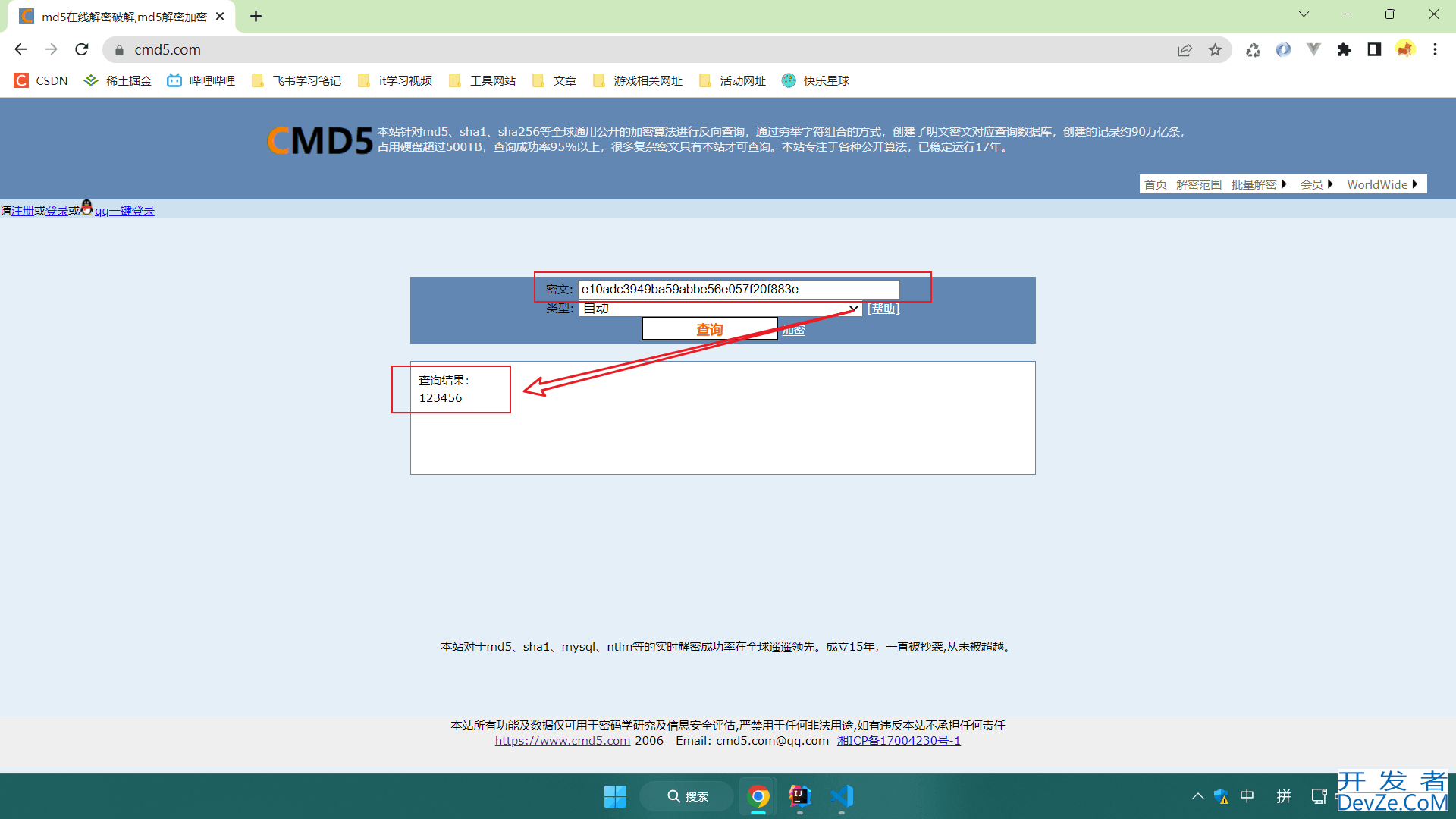Screen dimensions: 1456x819
Task: Show hidden system tray icons
Action: [x=1197, y=796]
